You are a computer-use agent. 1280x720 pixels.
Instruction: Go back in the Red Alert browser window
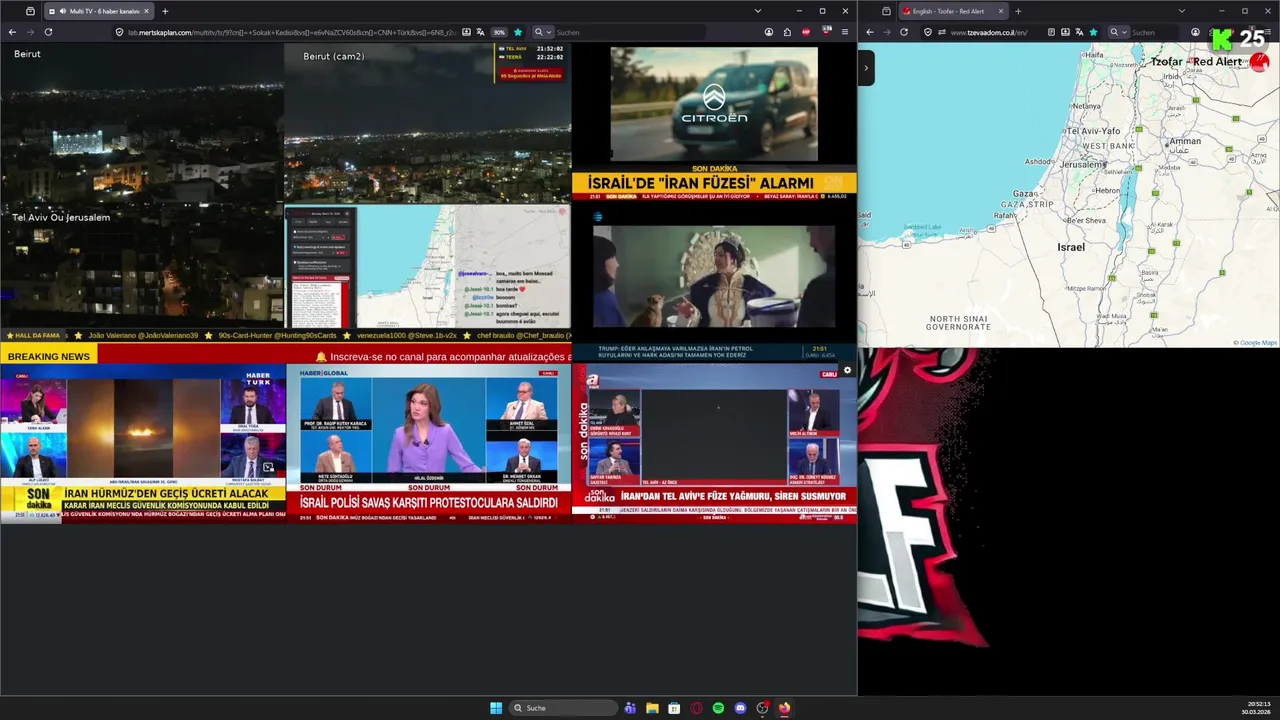(x=869, y=32)
